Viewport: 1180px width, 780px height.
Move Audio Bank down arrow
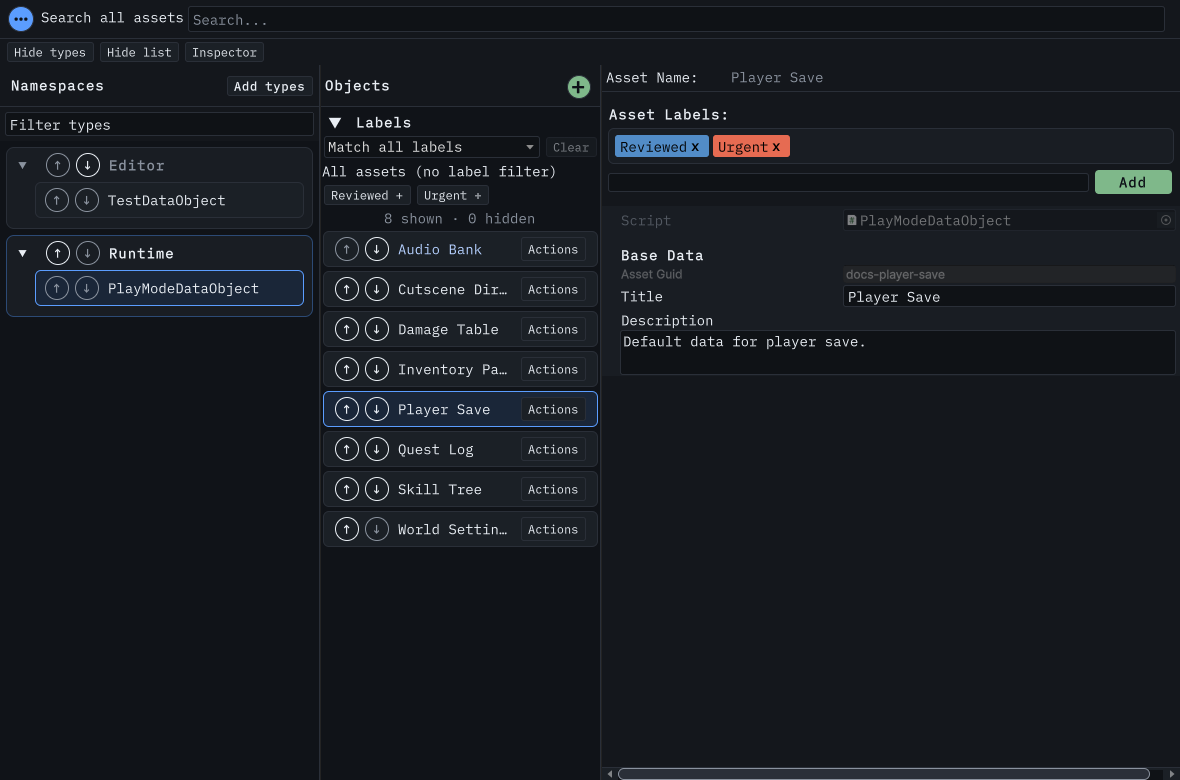pos(377,249)
